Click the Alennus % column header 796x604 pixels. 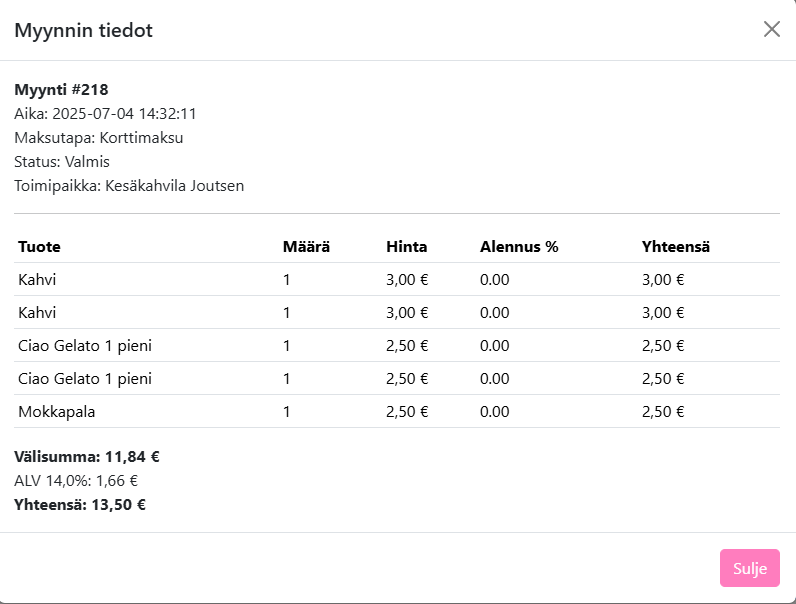(518, 246)
